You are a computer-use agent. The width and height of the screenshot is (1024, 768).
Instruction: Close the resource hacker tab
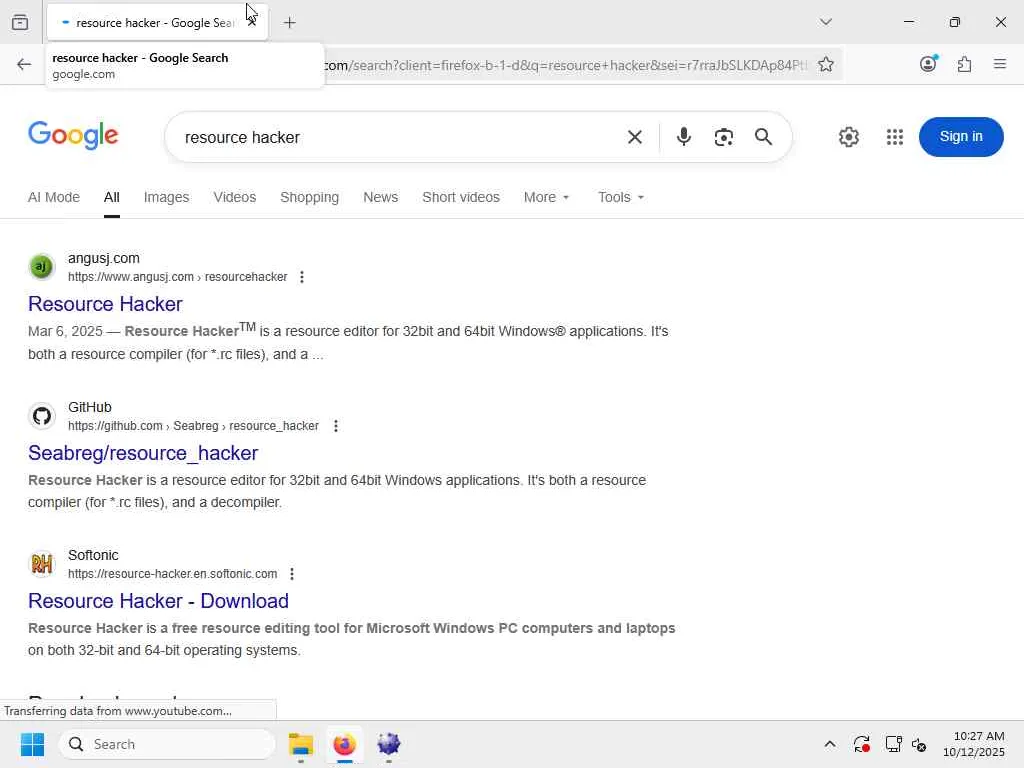(x=251, y=22)
